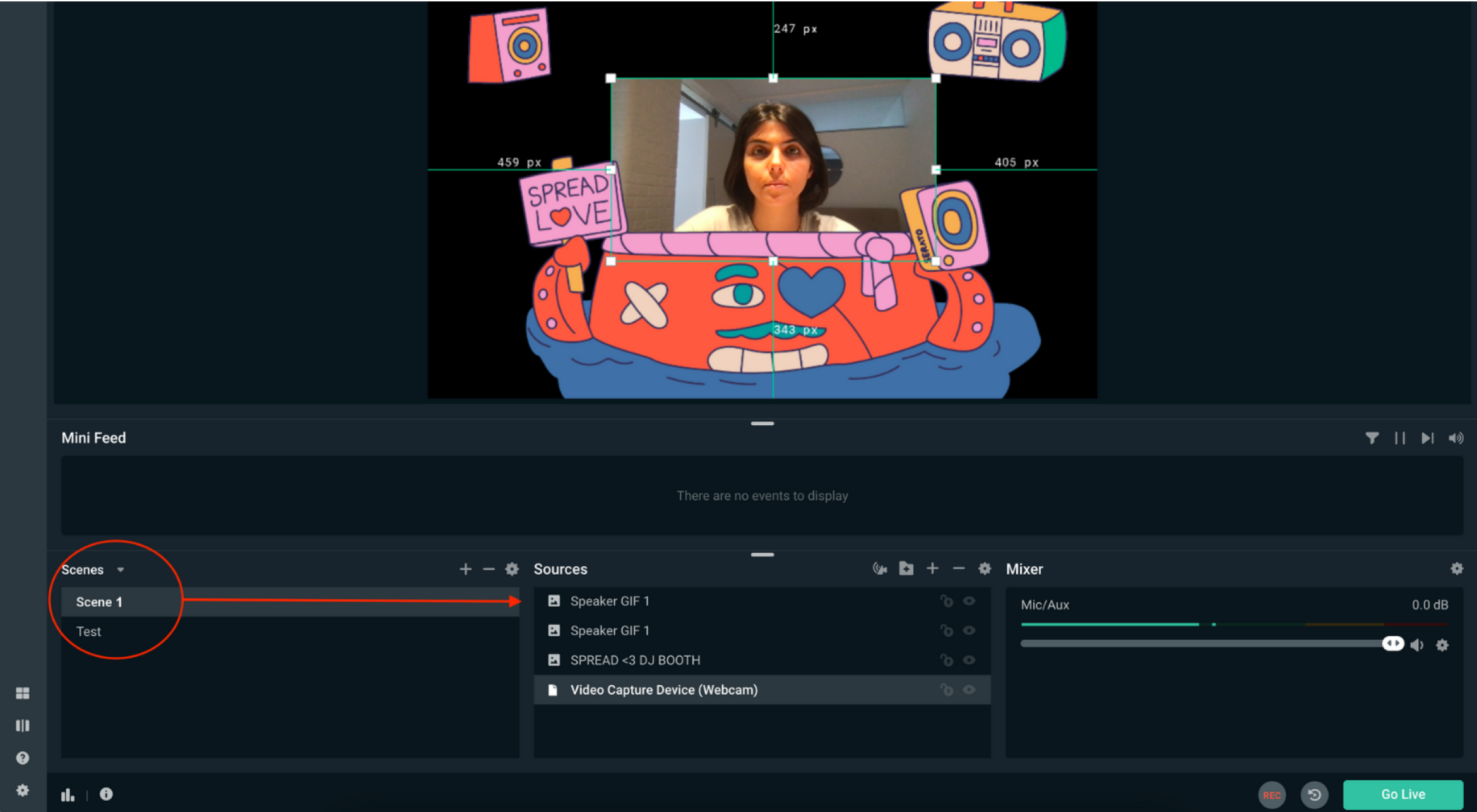
Task: Hide the SPREAD <3 DJ BOOTH source
Action: pyautogui.click(x=970, y=660)
